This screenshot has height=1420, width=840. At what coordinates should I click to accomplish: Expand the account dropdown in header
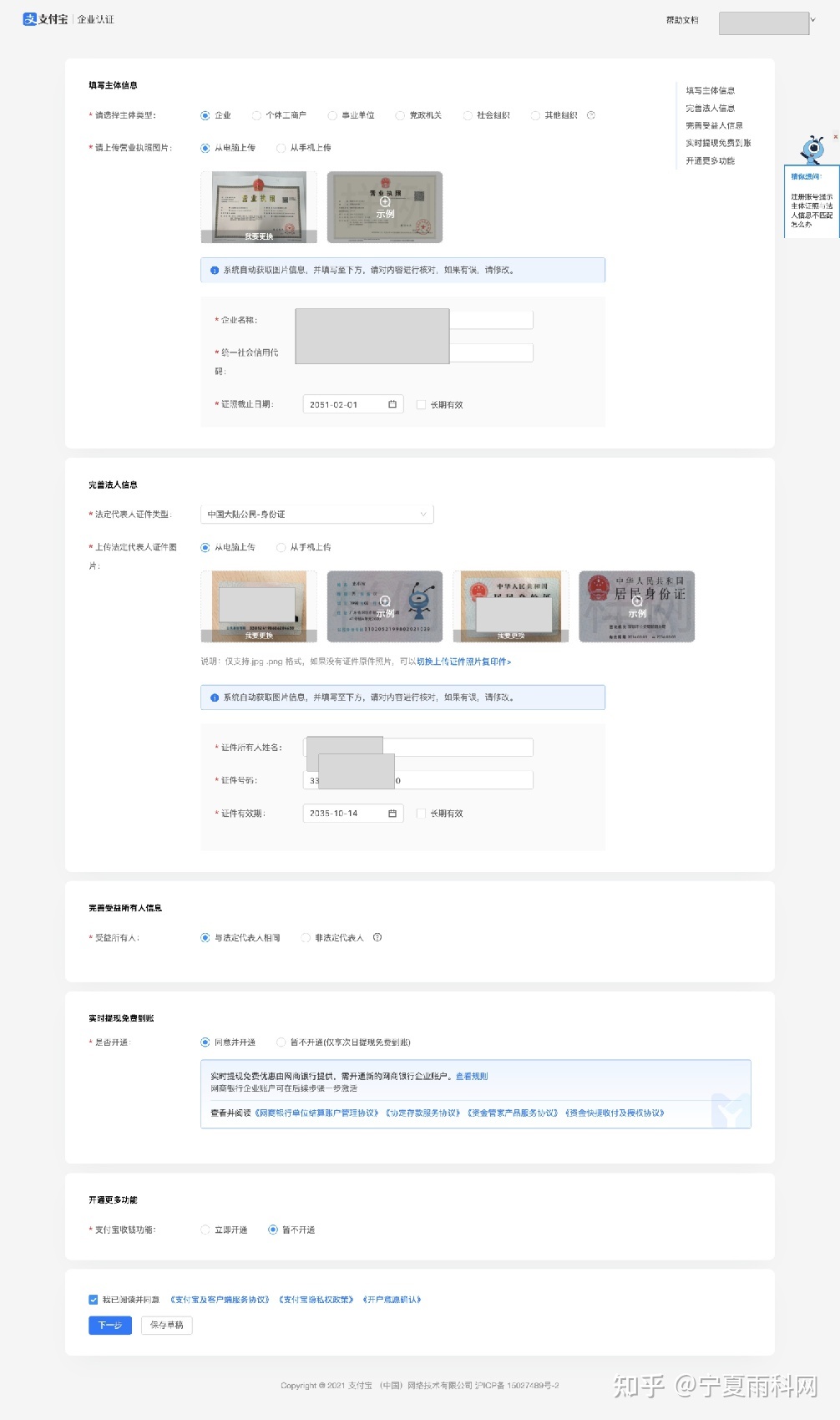coord(812,20)
